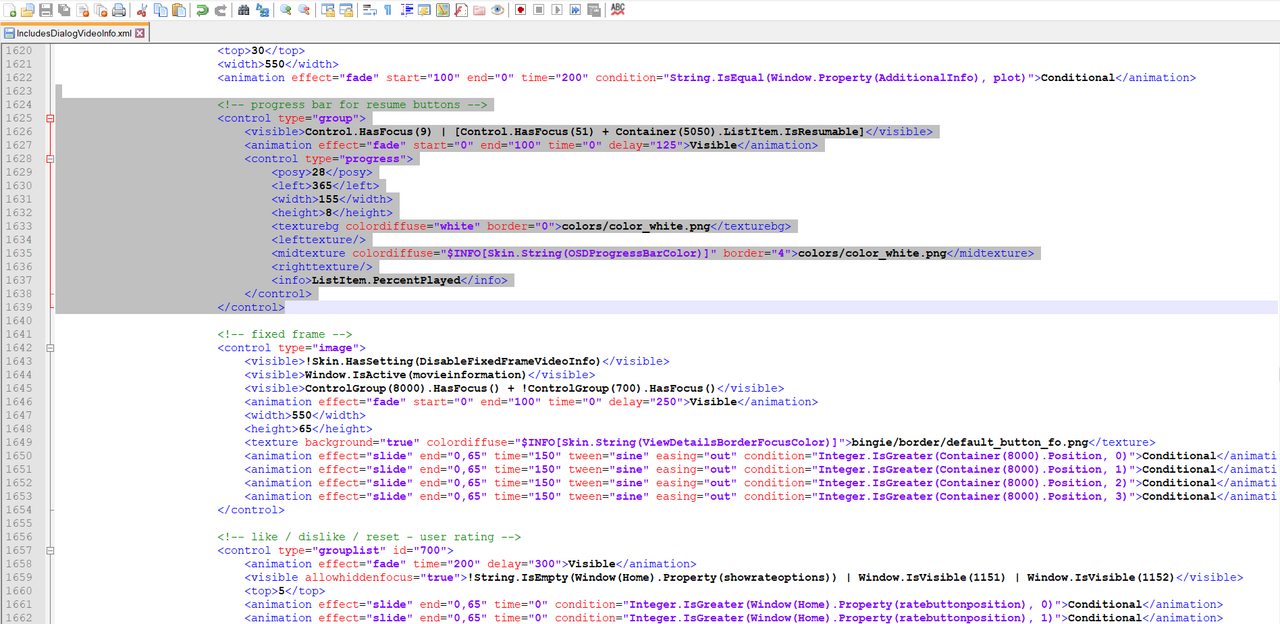The width and height of the screenshot is (1280, 624).
Task: Toggle show all characters pilcrow icon
Action: (387, 10)
